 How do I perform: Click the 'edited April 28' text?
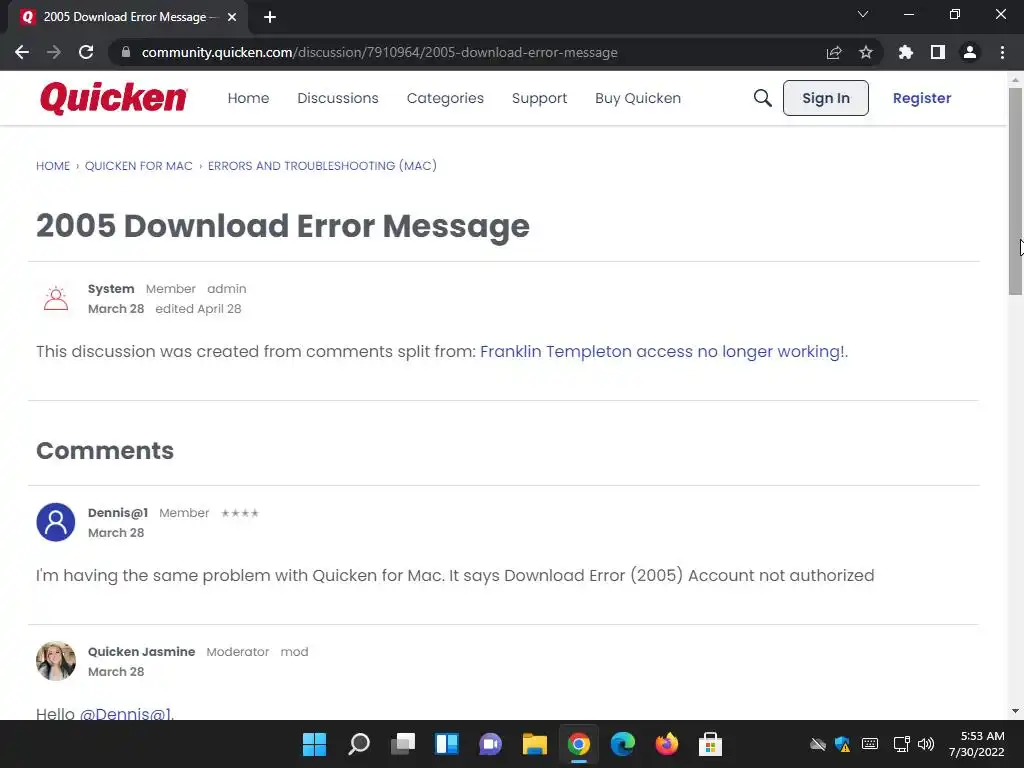coord(198,309)
